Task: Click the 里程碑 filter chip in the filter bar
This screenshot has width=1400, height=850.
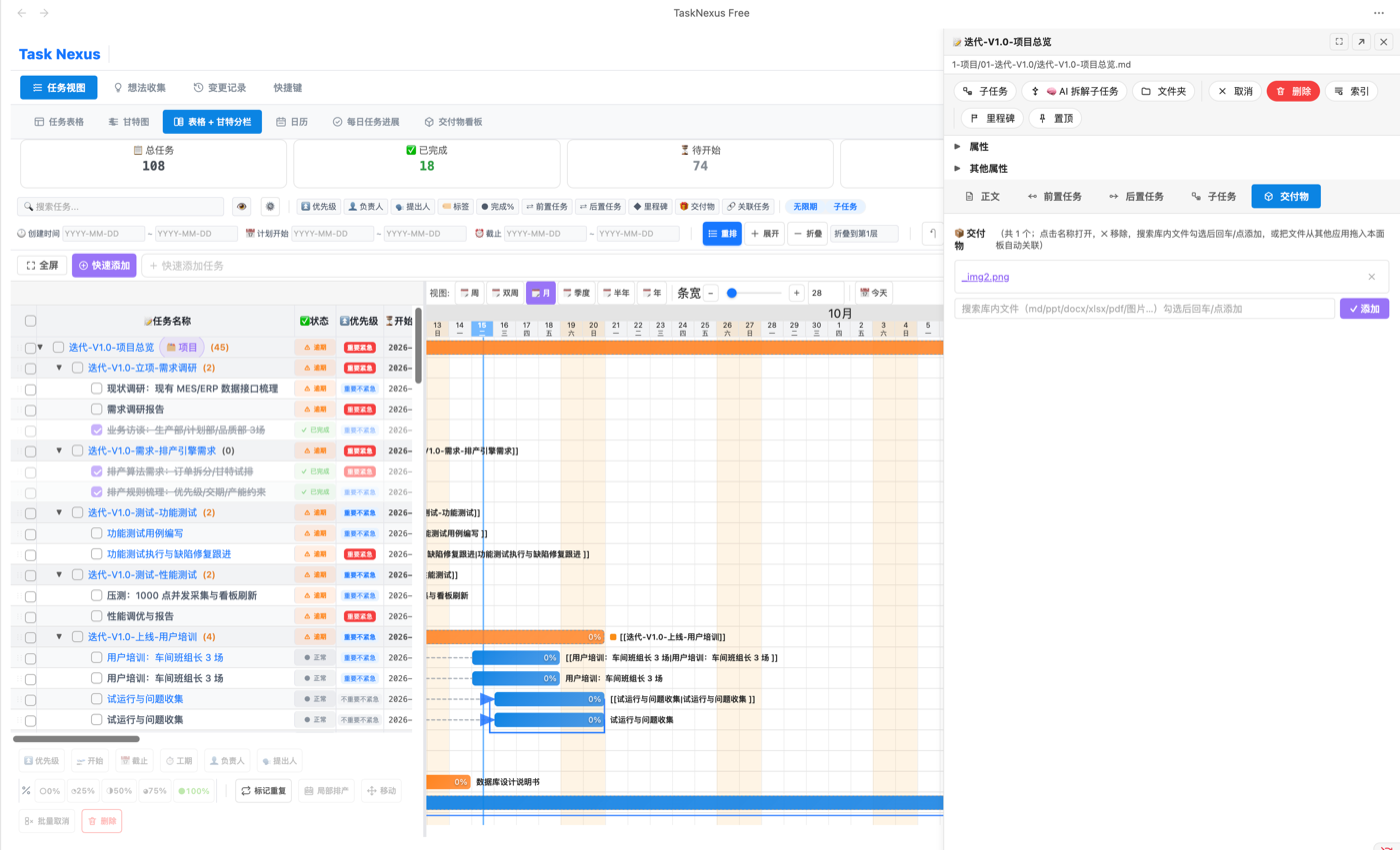Action: tap(649, 207)
